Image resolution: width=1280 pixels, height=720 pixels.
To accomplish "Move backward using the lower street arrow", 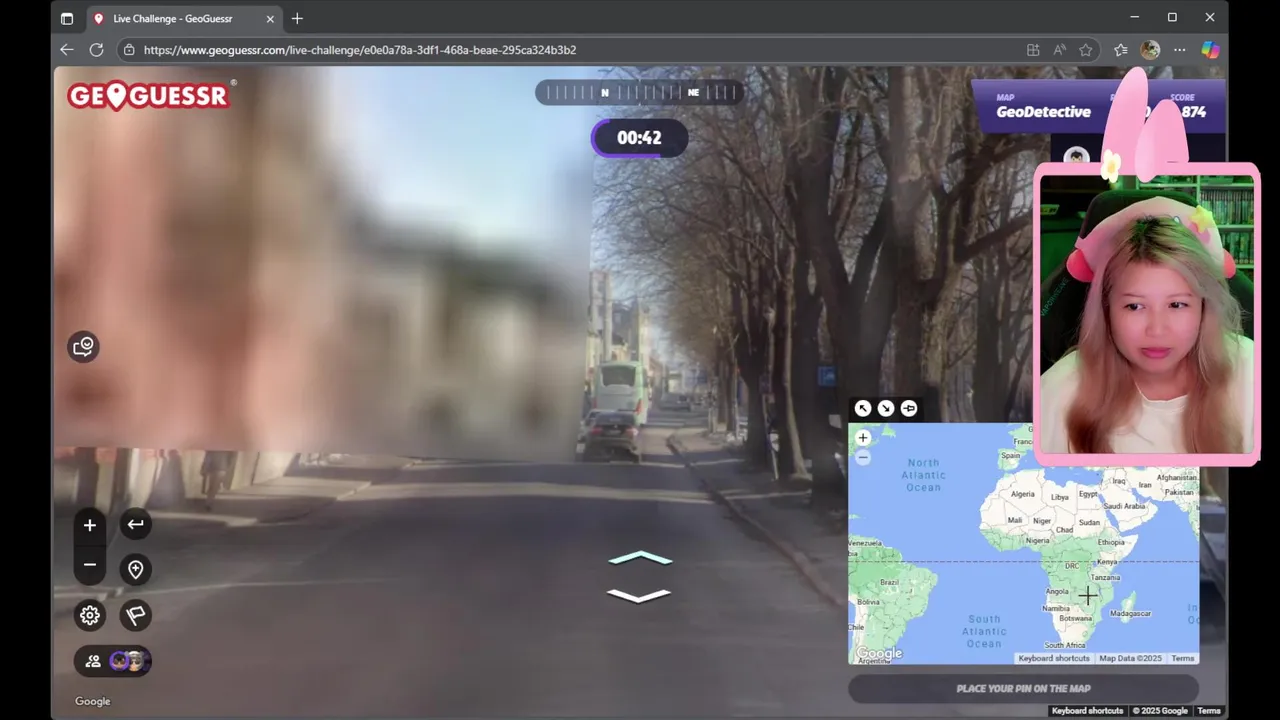I will coord(640,596).
